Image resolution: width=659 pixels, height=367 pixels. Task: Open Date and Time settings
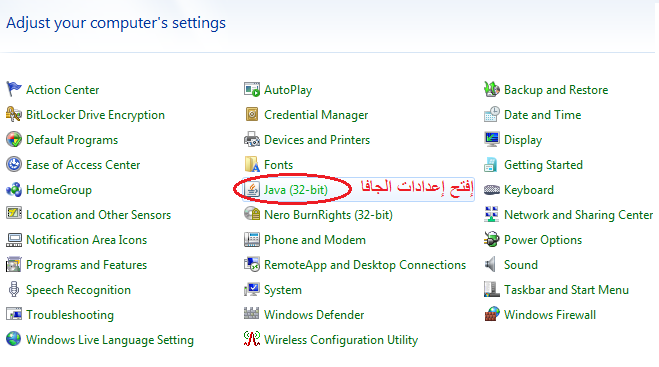pos(543,115)
